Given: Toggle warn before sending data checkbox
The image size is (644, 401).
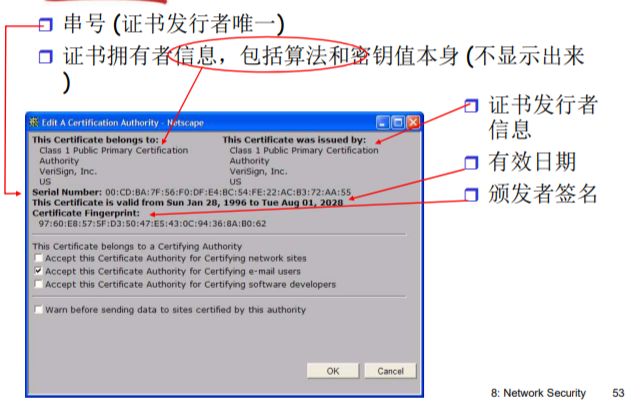Looking at the screenshot, I should tap(39, 309).
